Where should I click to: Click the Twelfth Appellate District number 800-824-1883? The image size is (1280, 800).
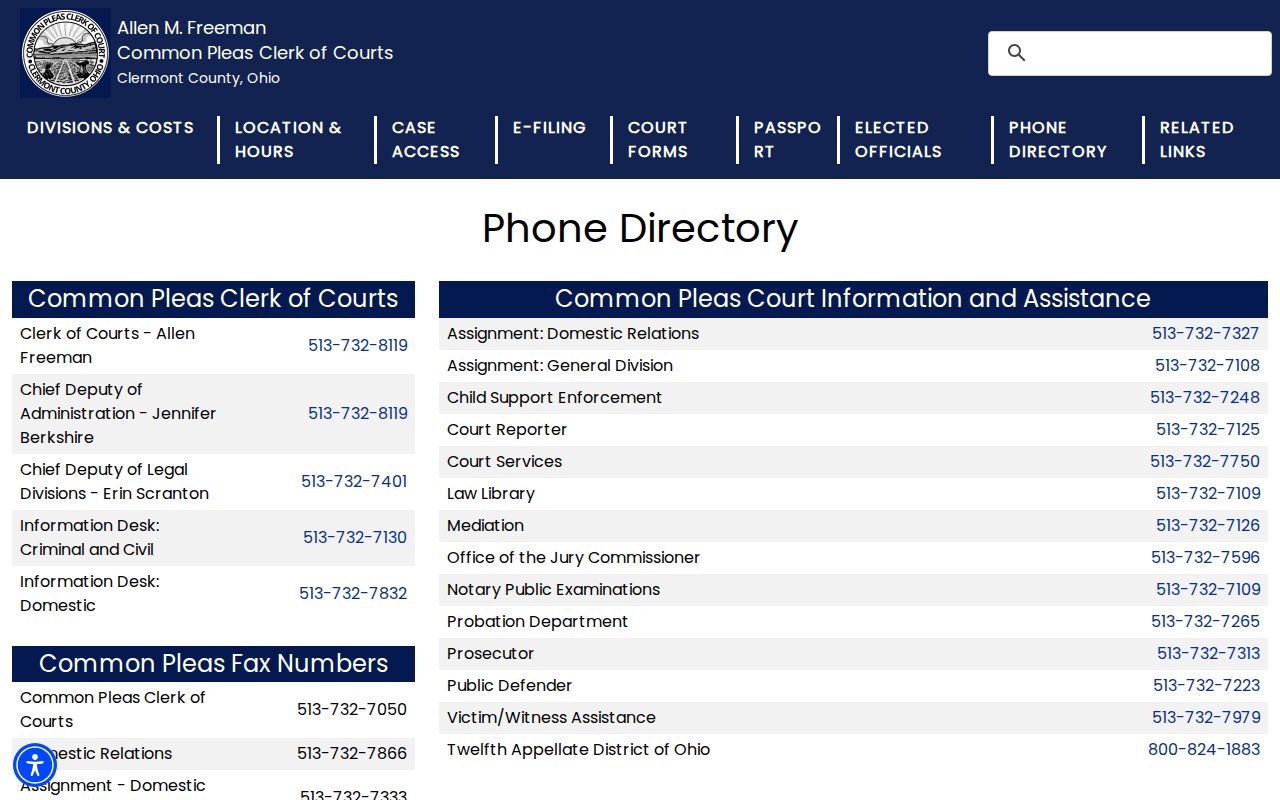1204,750
